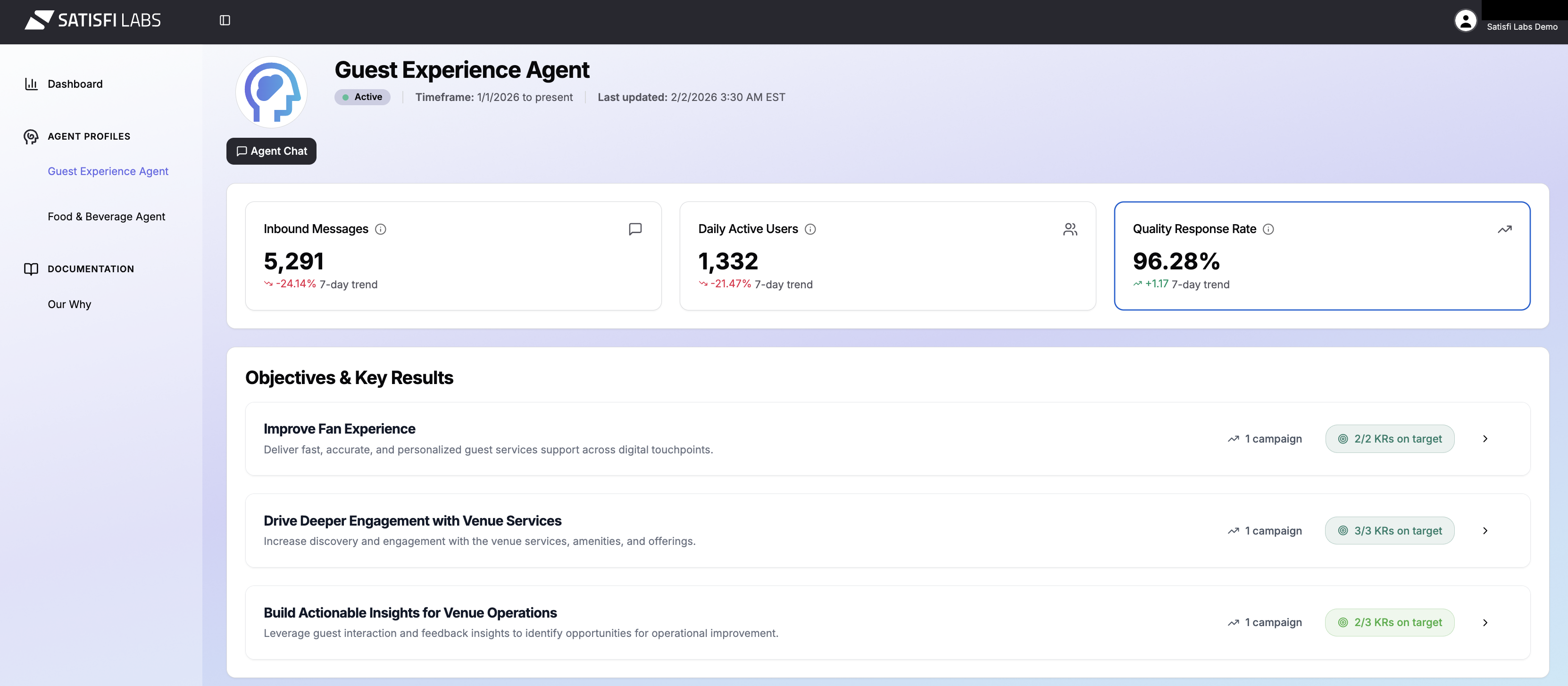This screenshot has width=1568, height=686.
Task: Click the trending arrow icon in Quality Response card
Action: click(1504, 229)
